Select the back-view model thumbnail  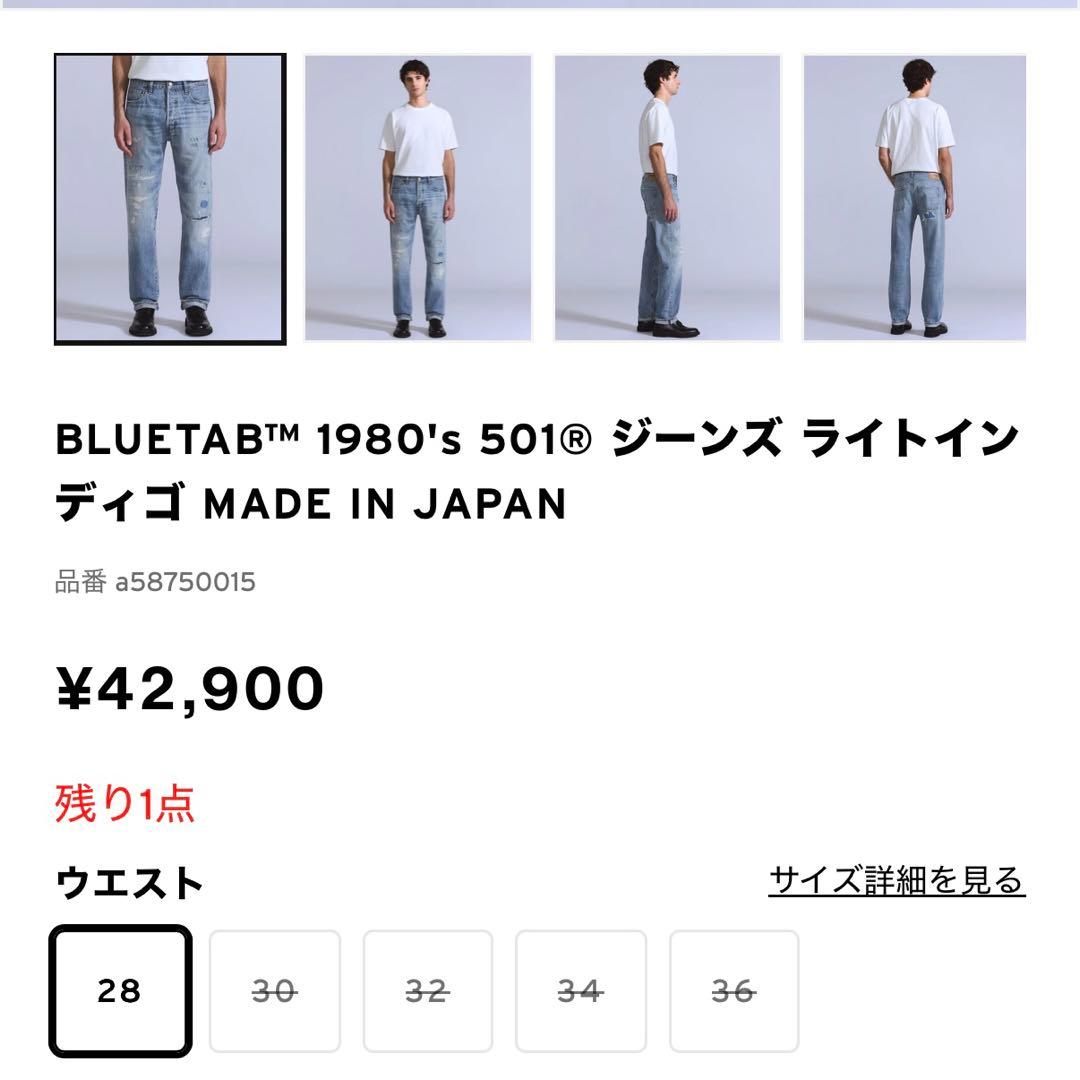point(916,196)
